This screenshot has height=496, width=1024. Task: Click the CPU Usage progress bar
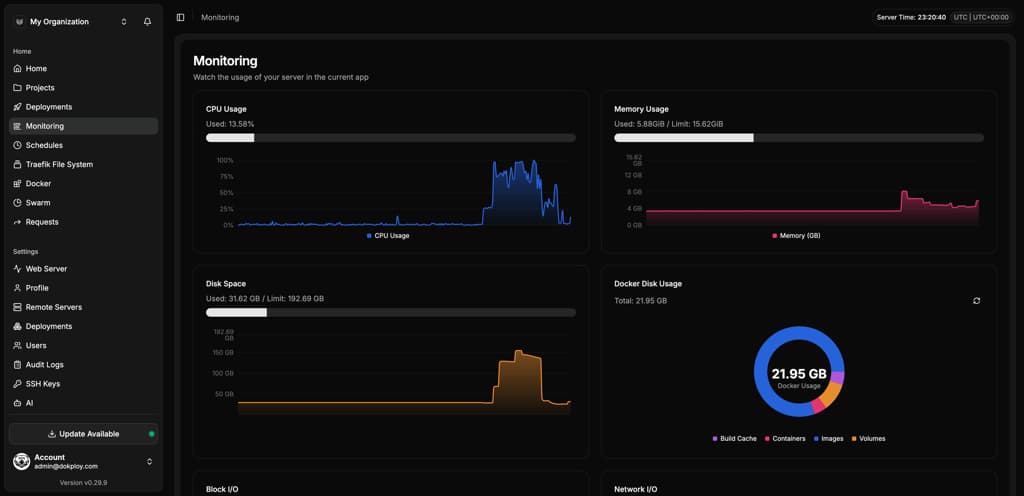391,138
